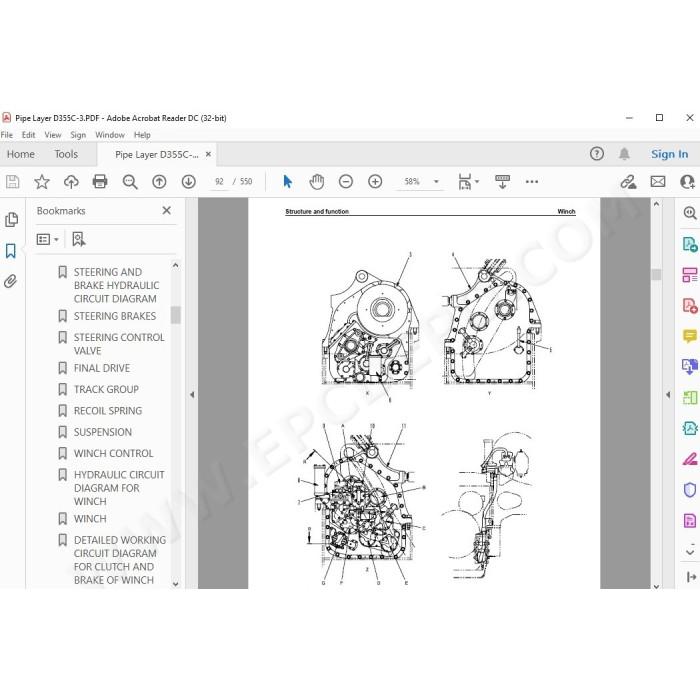Select the Pipe Layer D355C document tab
The image size is (700, 700).
pos(157,154)
